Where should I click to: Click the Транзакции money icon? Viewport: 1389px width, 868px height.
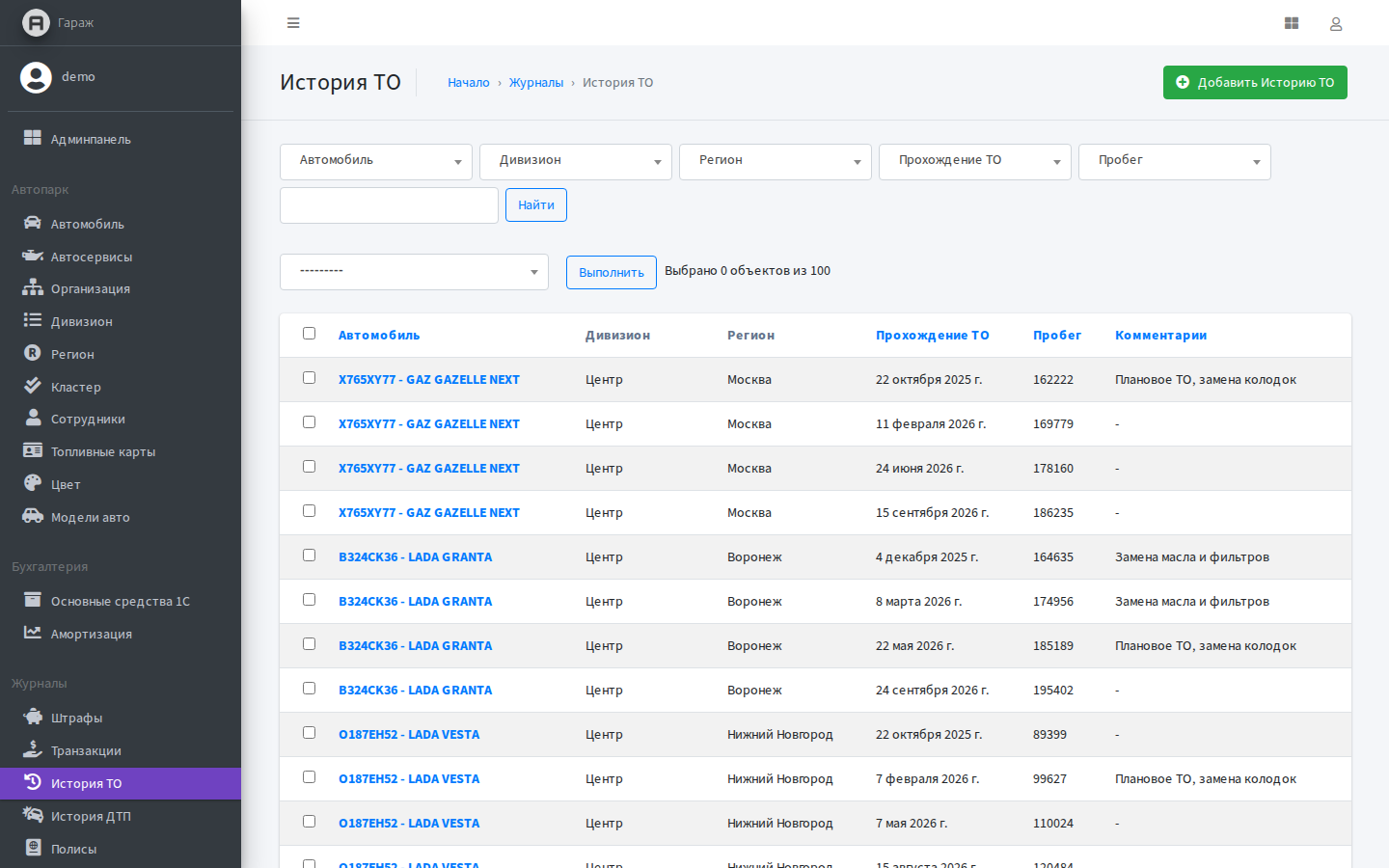tap(33, 749)
